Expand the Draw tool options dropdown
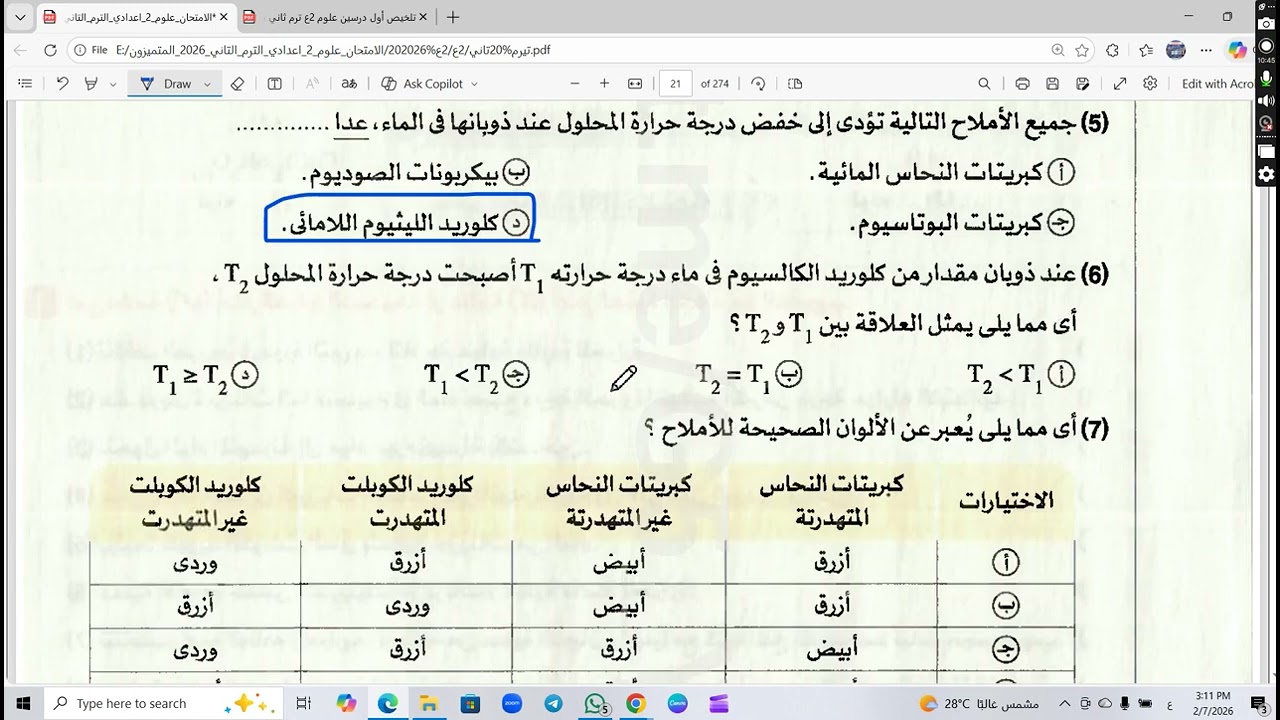Image resolution: width=1280 pixels, height=720 pixels. click(x=207, y=84)
